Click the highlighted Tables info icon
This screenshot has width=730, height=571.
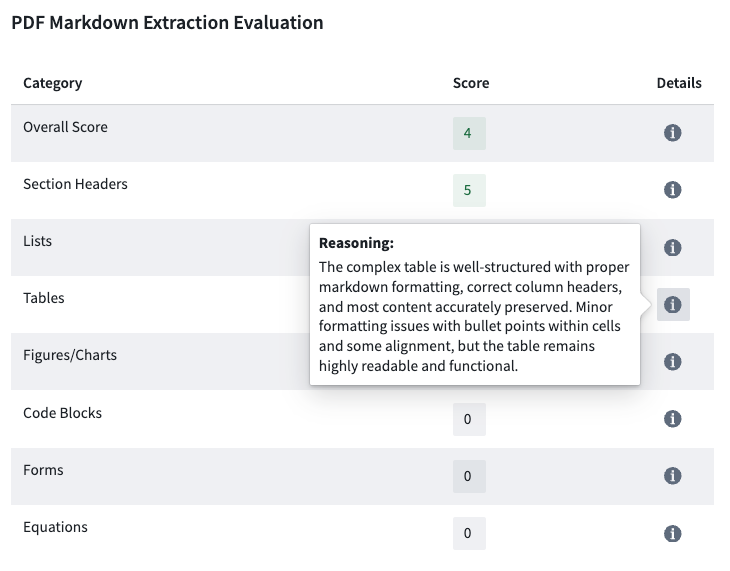coord(673,304)
